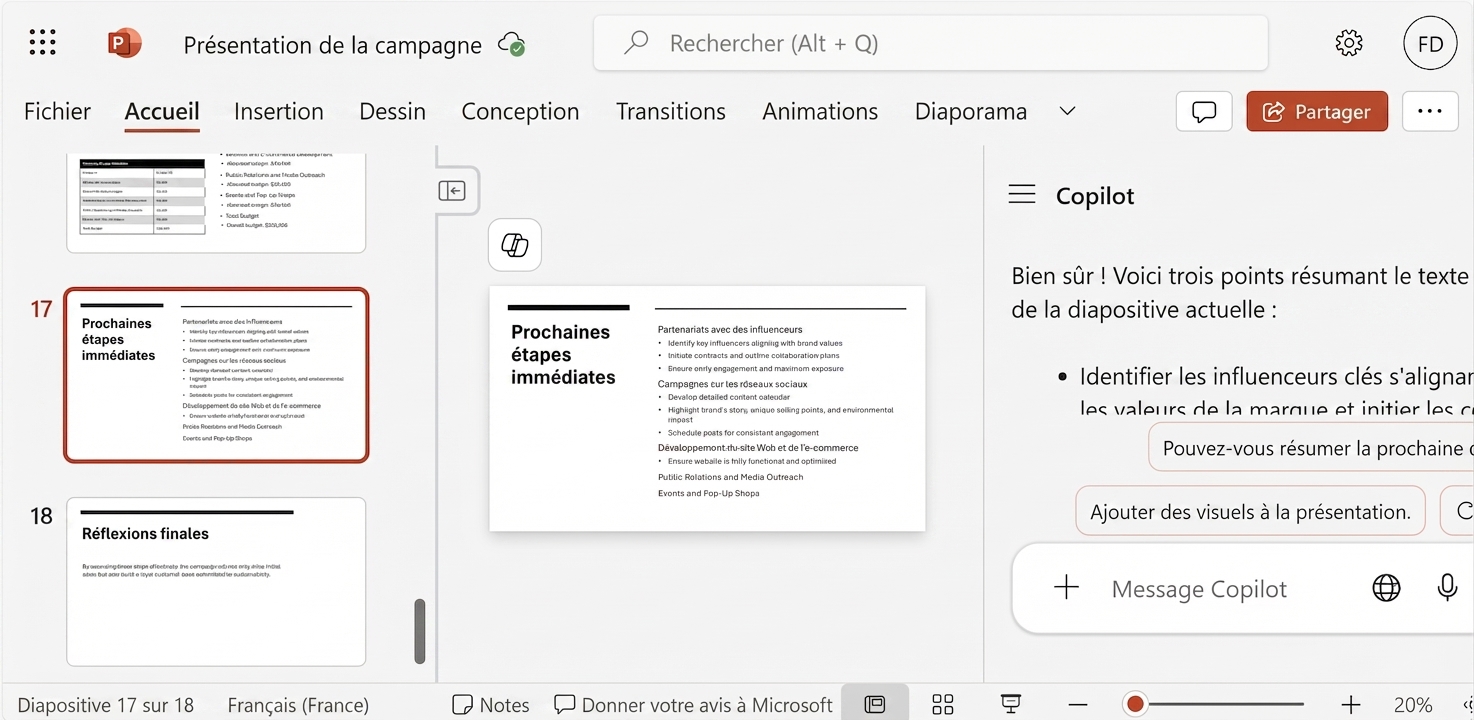This screenshot has width=1474, height=720.
Task: Zoom in with the plus button
Action: tap(1351, 705)
